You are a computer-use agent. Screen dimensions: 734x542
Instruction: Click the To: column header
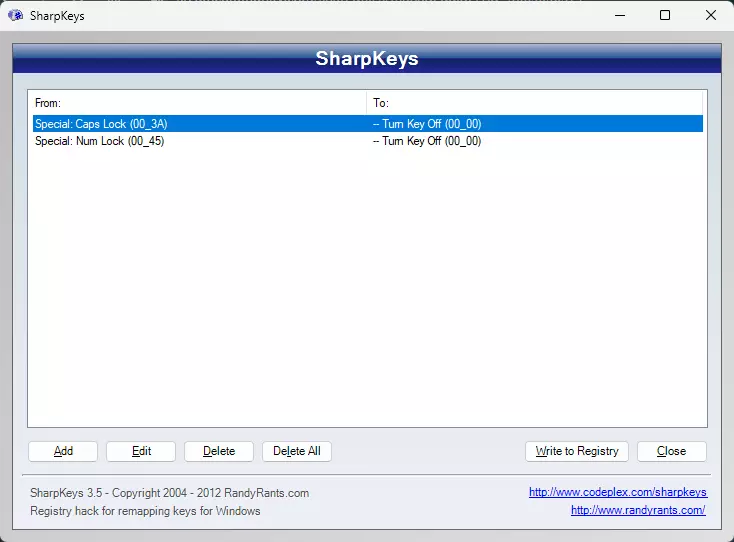pyautogui.click(x=535, y=103)
